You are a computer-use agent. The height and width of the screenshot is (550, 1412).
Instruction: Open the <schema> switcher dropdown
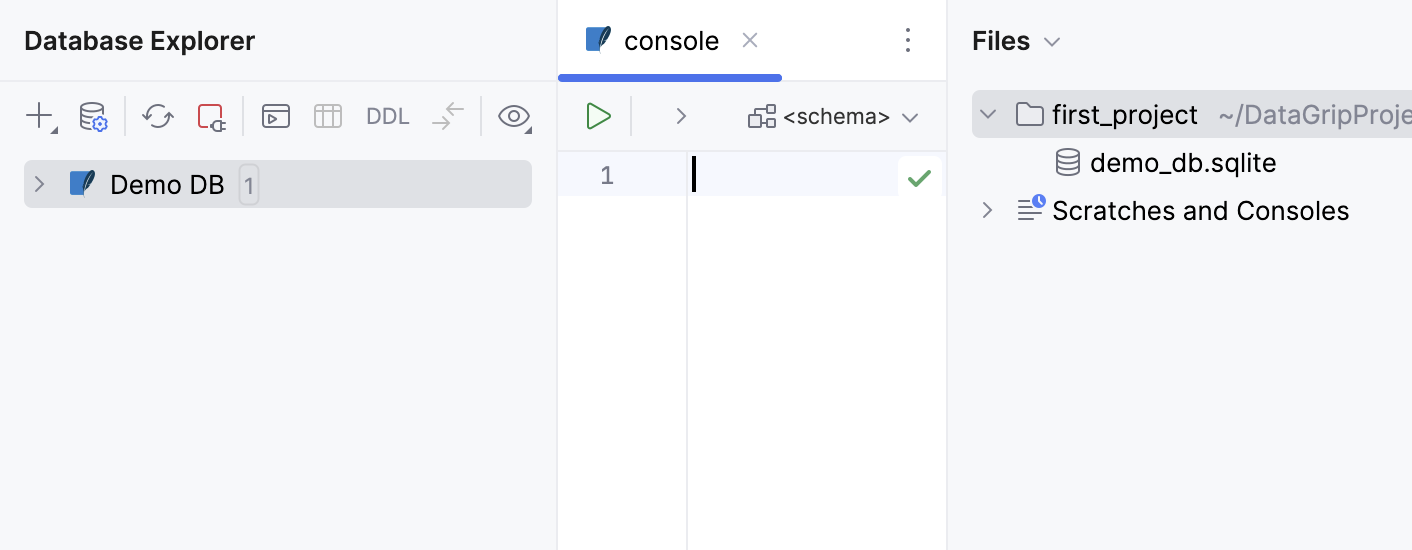click(x=833, y=116)
